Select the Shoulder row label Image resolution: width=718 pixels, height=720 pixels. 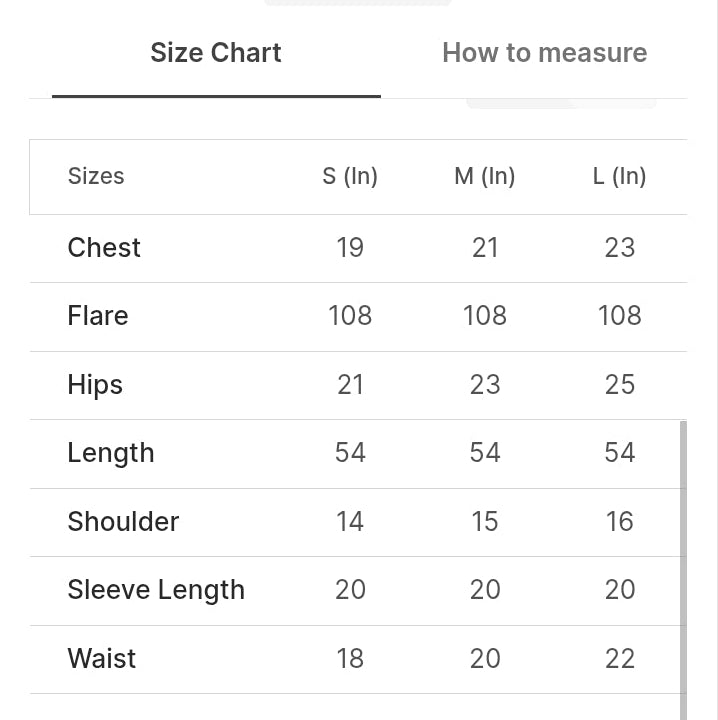click(123, 522)
